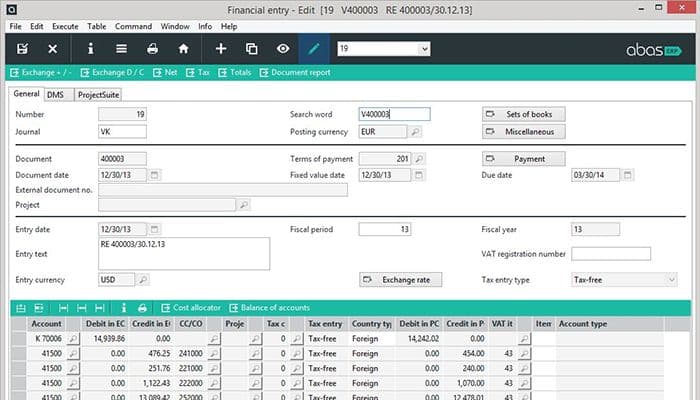The width and height of the screenshot is (700, 400).
Task: Open the Execute menu
Action: pos(65,25)
